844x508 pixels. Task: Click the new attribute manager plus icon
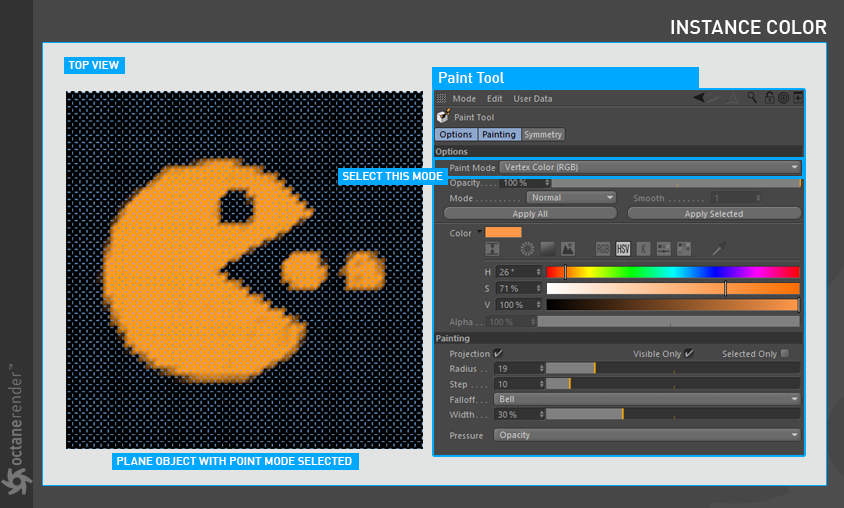click(797, 97)
